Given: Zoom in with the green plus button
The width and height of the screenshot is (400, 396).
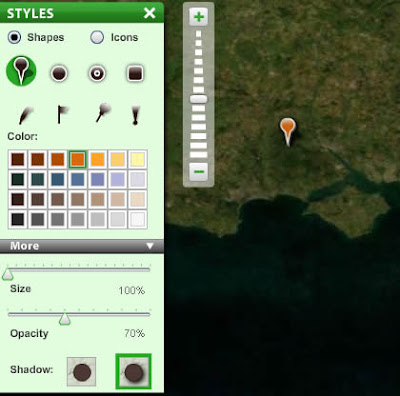Looking at the screenshot, I should tap(199, 16).
